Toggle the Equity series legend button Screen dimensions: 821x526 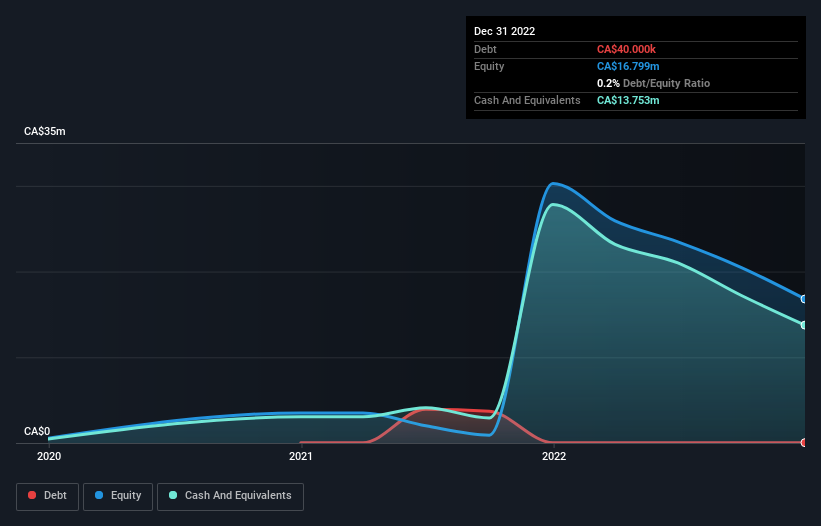tap(118, 496)
